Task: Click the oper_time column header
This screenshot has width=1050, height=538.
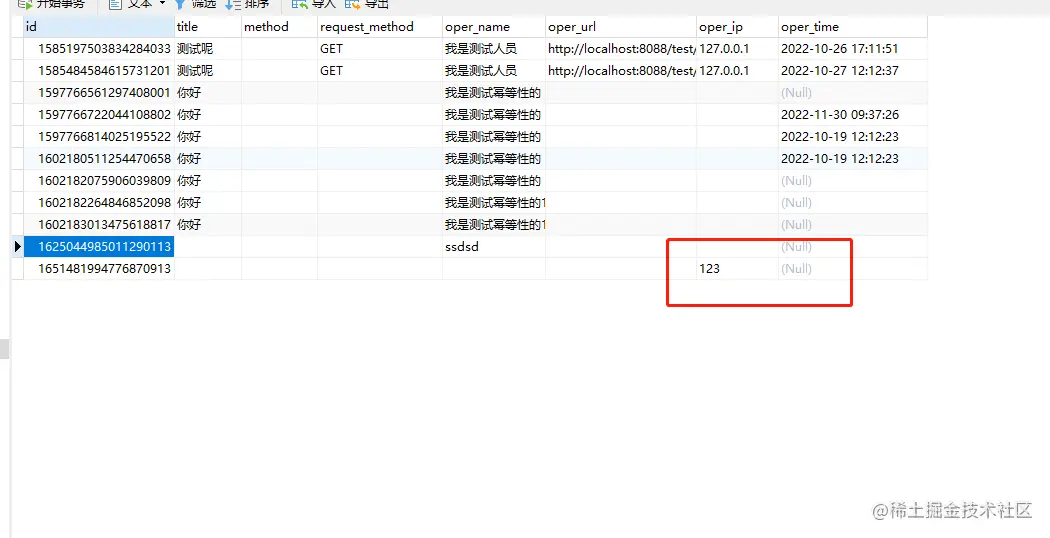Action: (852, 27)
